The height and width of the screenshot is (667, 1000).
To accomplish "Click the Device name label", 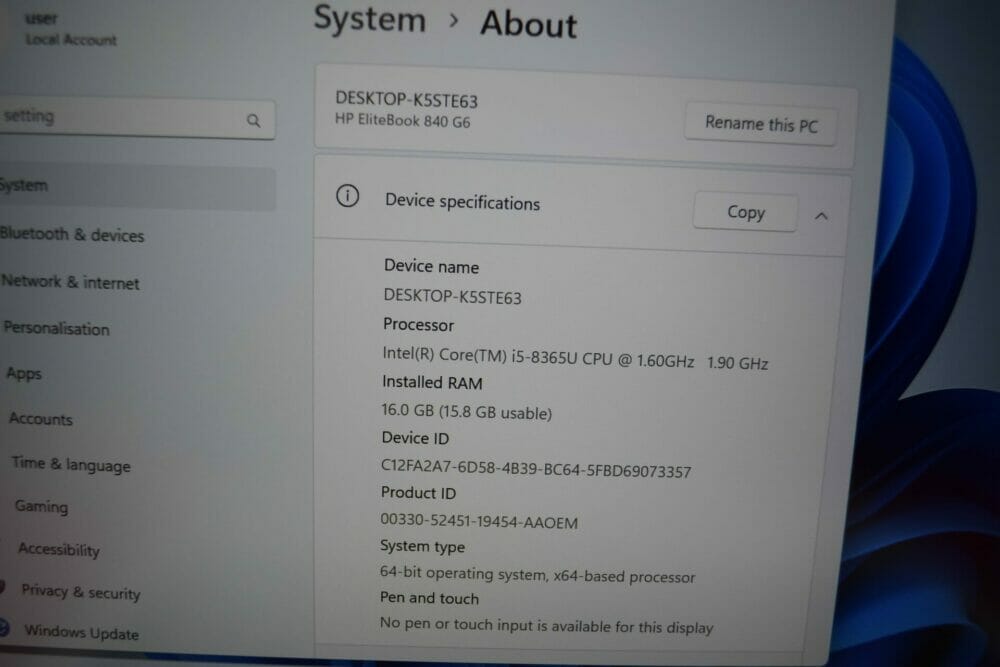I will (431, 266).
